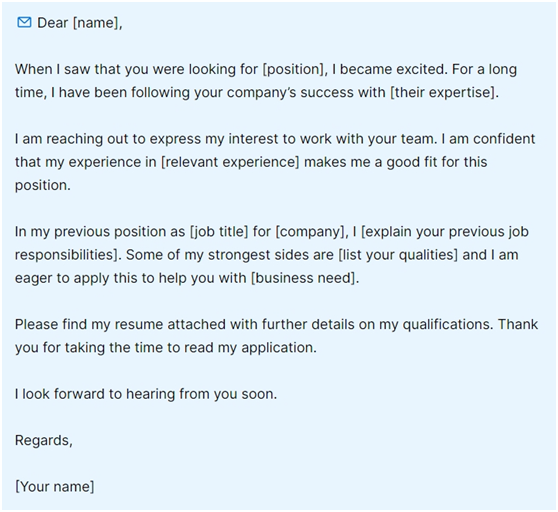Click the [name] placeholder in the greeting
Image resolution: width=558 pixels, height=512 pixels.
tap(96, 23)
